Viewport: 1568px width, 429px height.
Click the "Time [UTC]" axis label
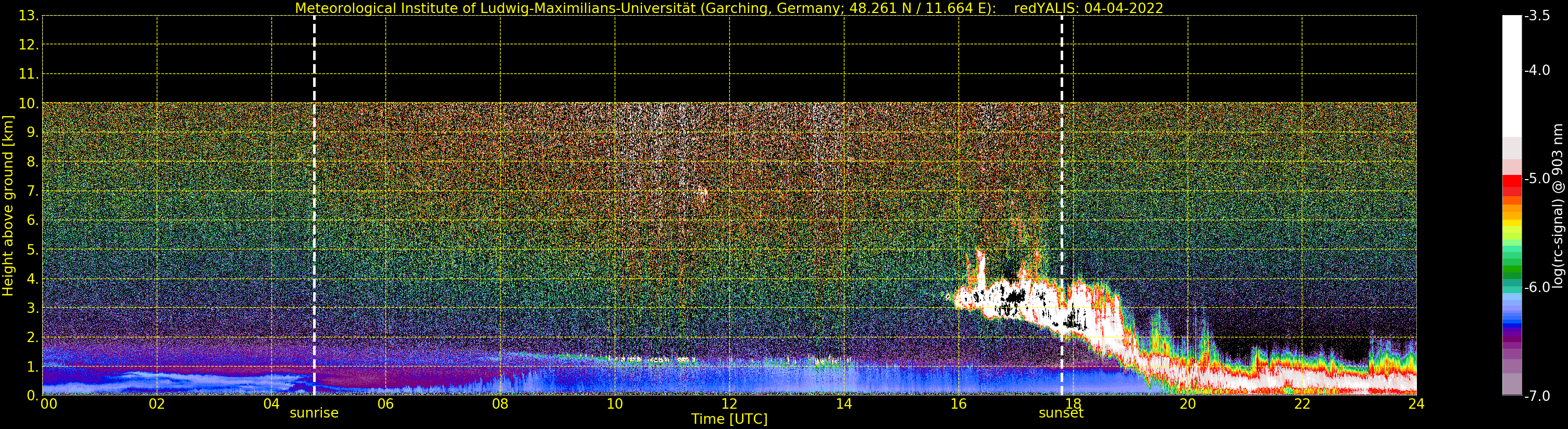[729, 419]
